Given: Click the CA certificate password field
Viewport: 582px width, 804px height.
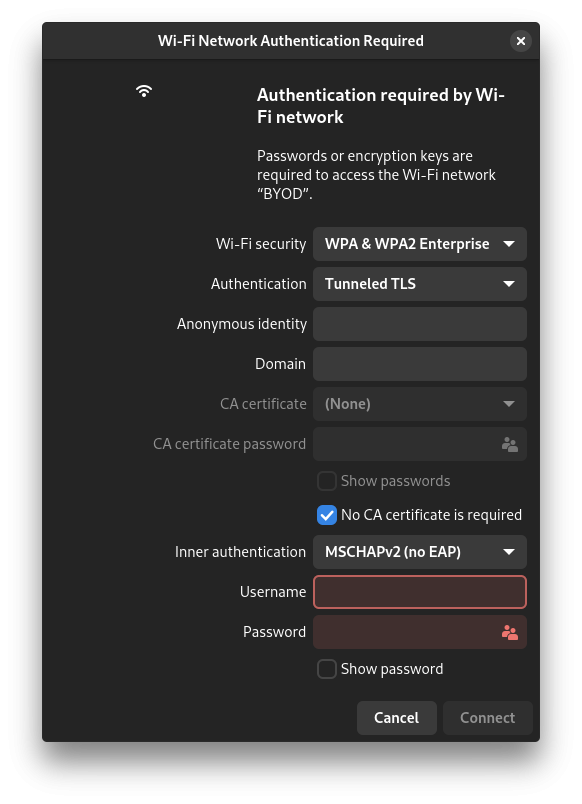Looking at the screenshot, I should tap(420, 444).
